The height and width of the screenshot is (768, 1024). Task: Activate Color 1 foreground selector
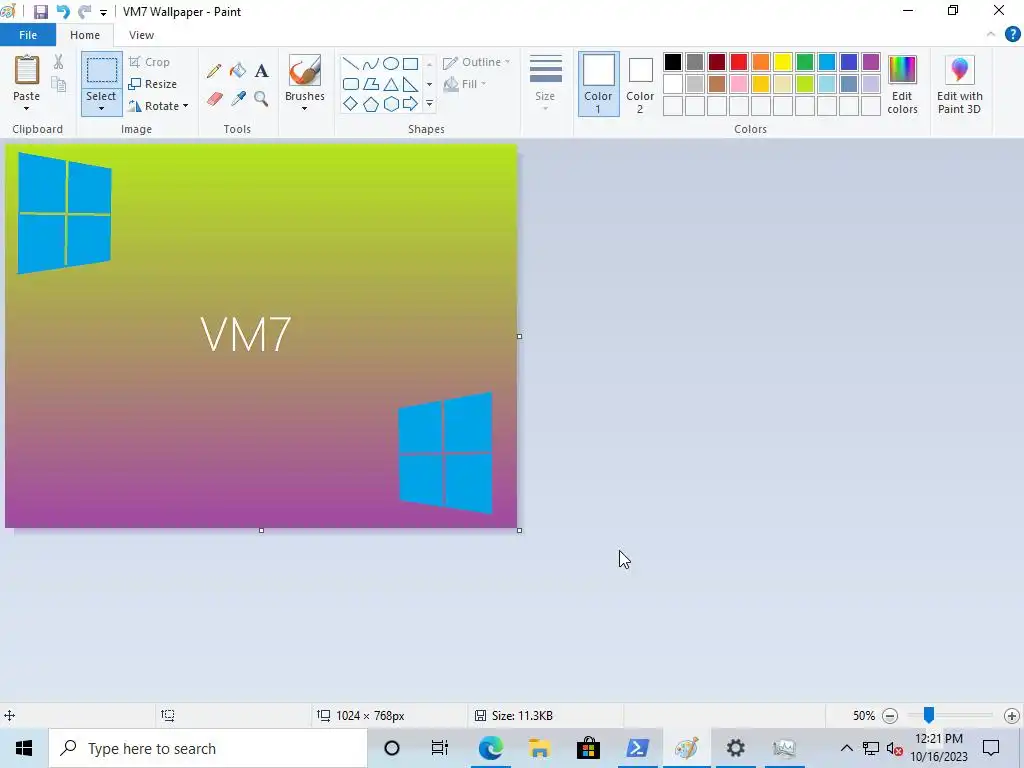pyautogui.click(x=598, y=84)
